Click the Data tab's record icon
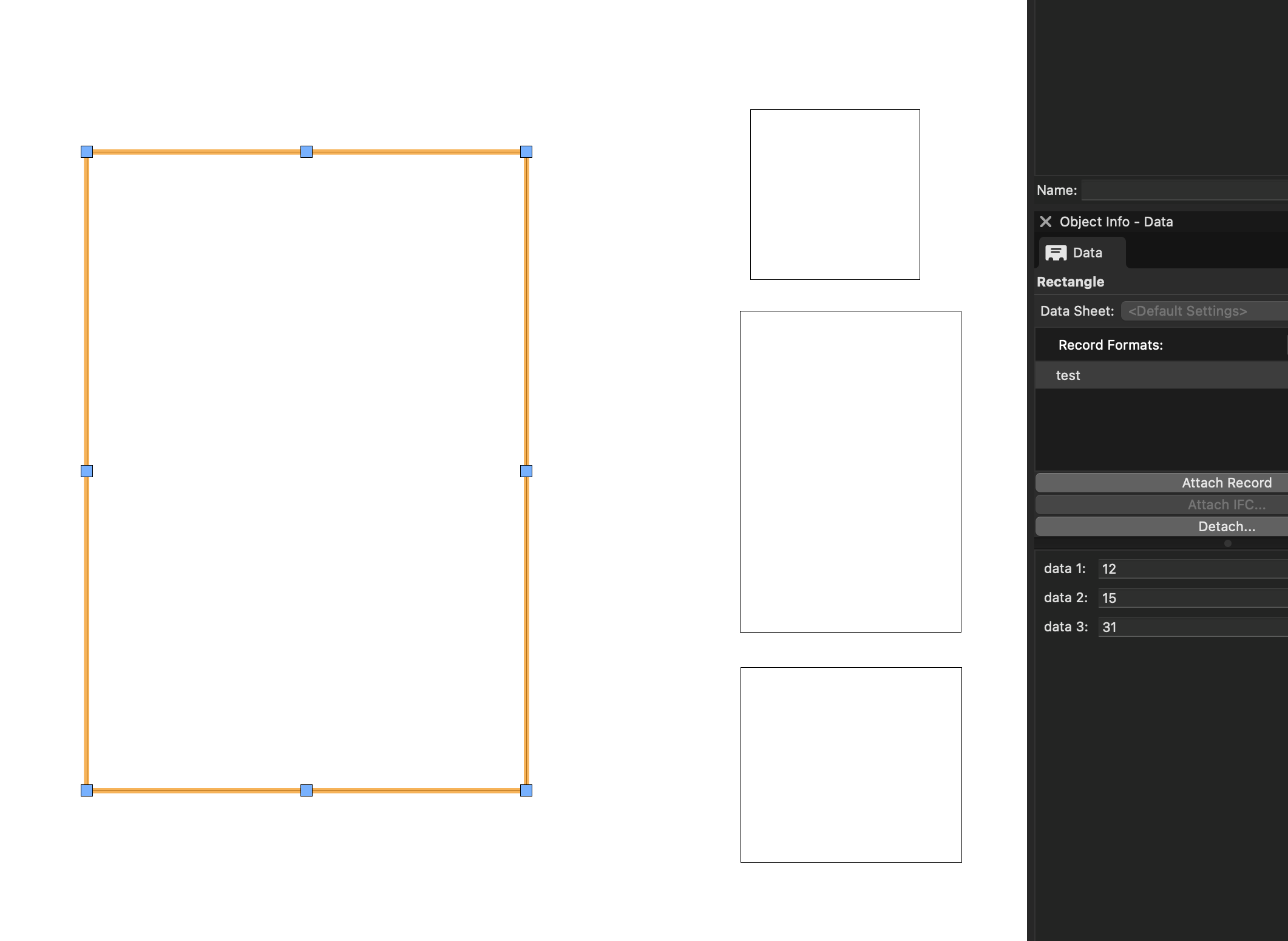 [x=1056, y=253]
